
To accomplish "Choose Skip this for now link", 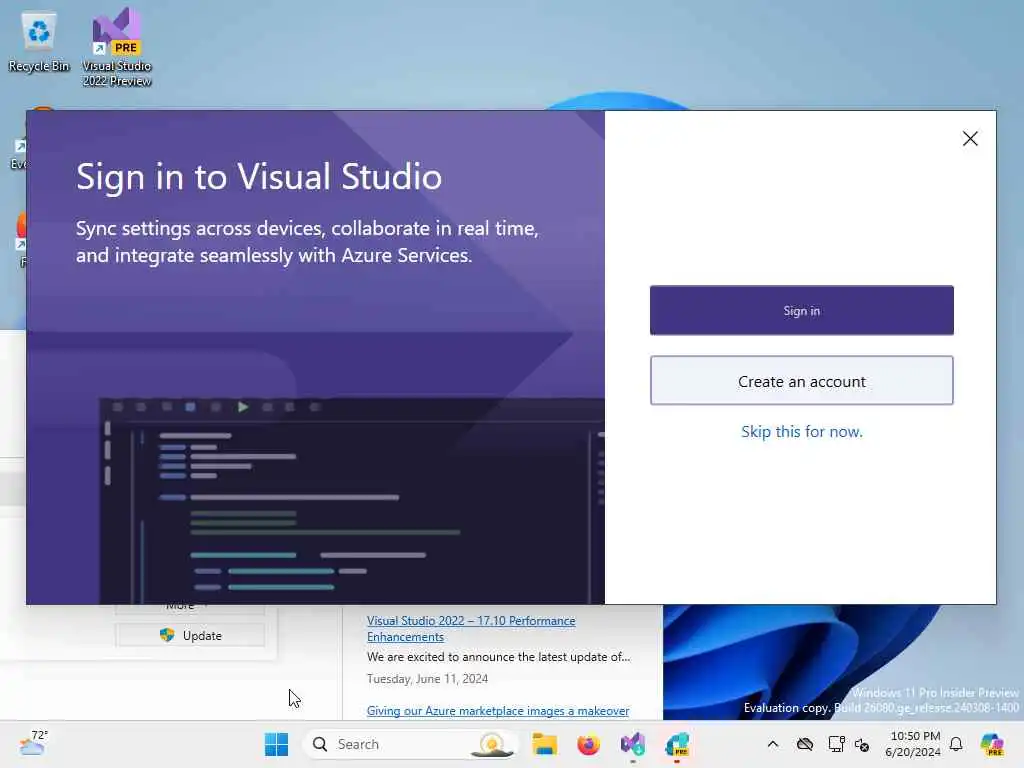I will (x=801, y=432).
